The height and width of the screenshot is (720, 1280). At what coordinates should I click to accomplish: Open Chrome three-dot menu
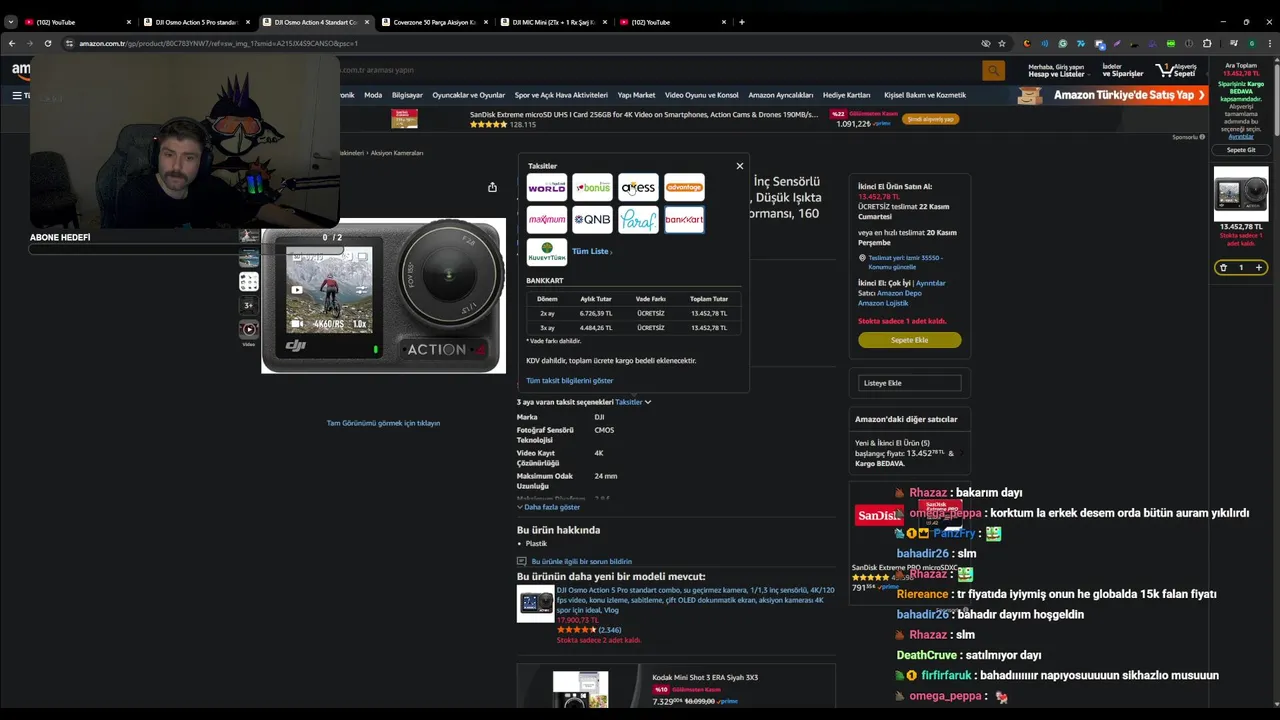coord(1269,43)
